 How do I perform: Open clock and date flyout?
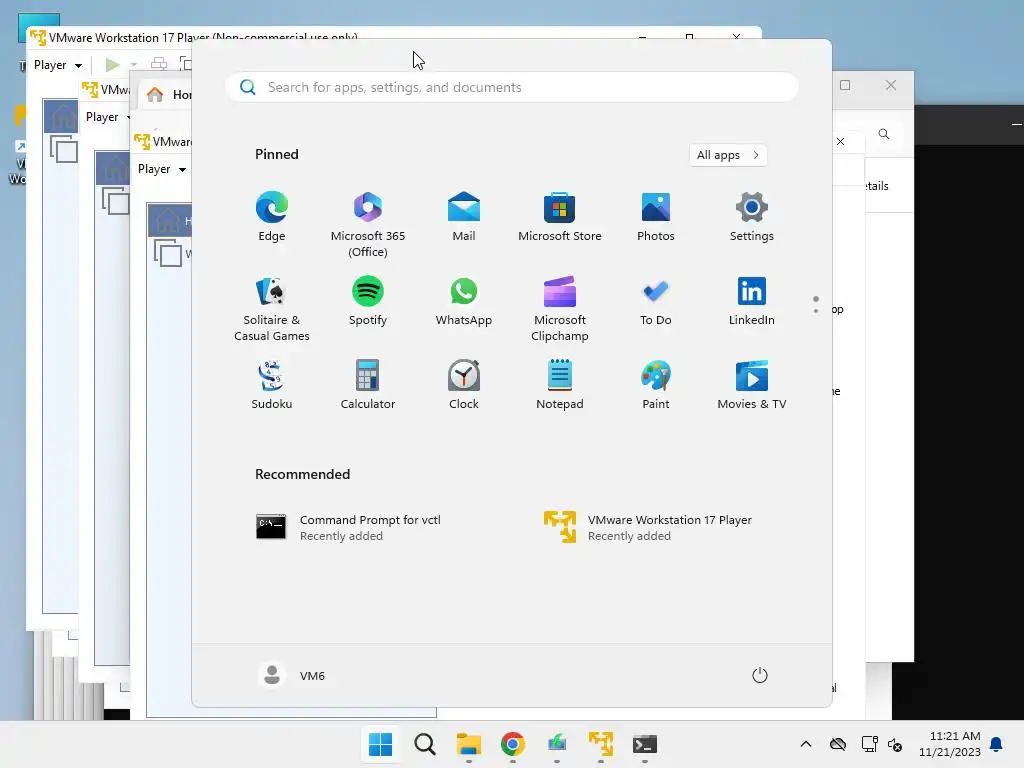[950, 744]
